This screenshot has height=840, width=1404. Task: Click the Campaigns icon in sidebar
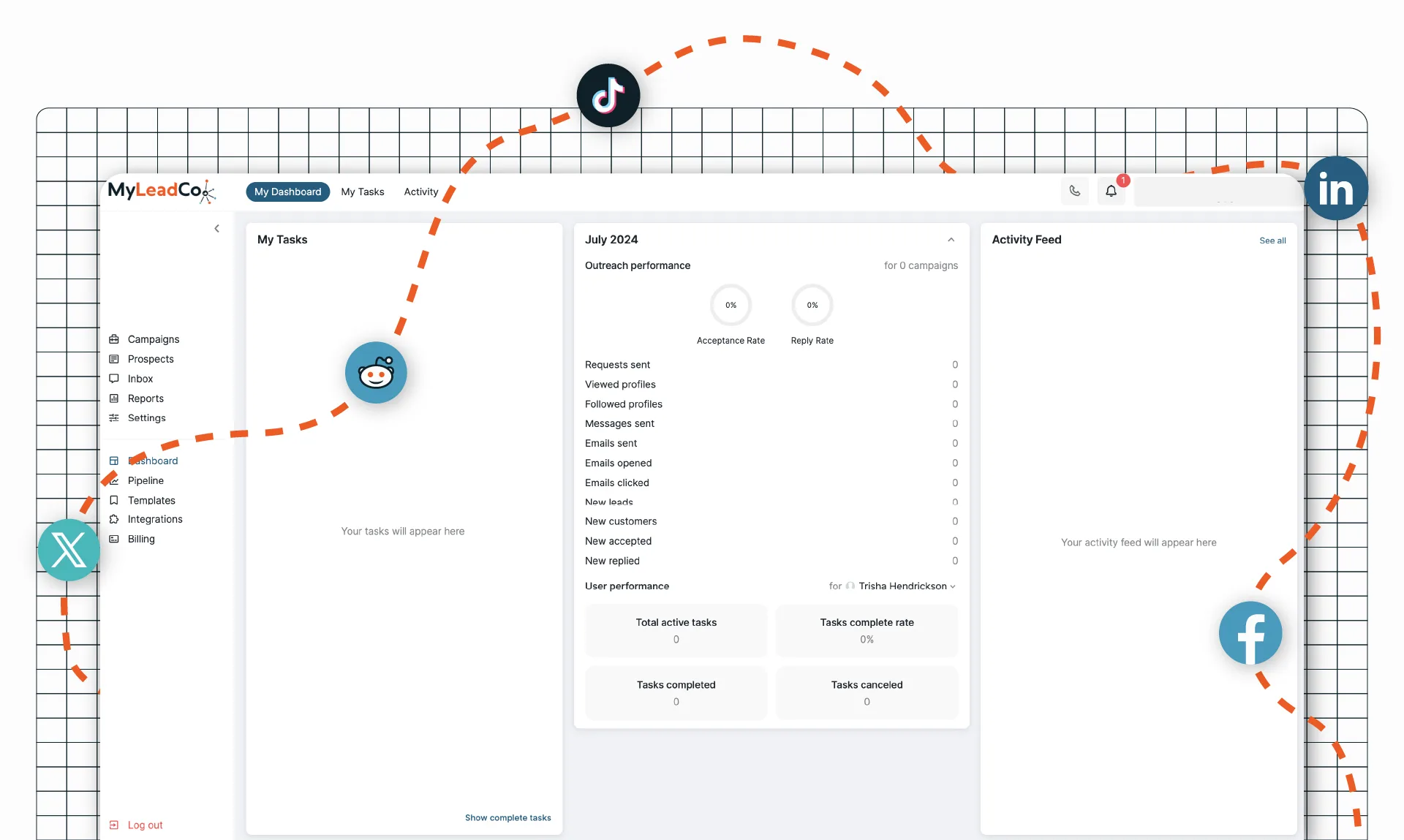pos(114,339)
